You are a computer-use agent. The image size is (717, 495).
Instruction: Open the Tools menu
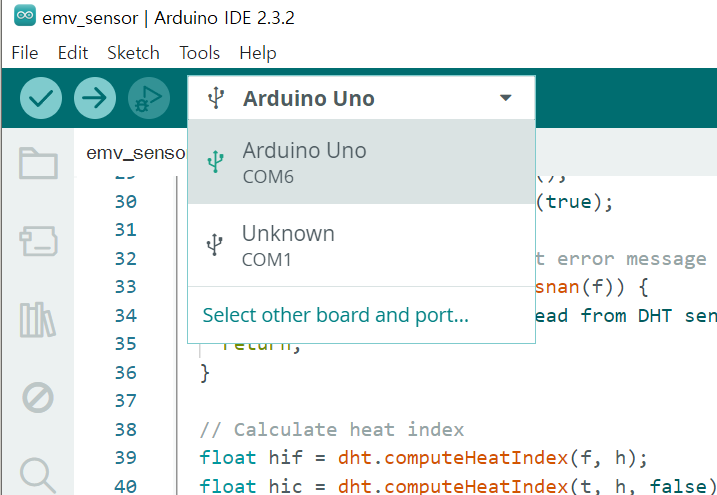(x=199, y=53)
